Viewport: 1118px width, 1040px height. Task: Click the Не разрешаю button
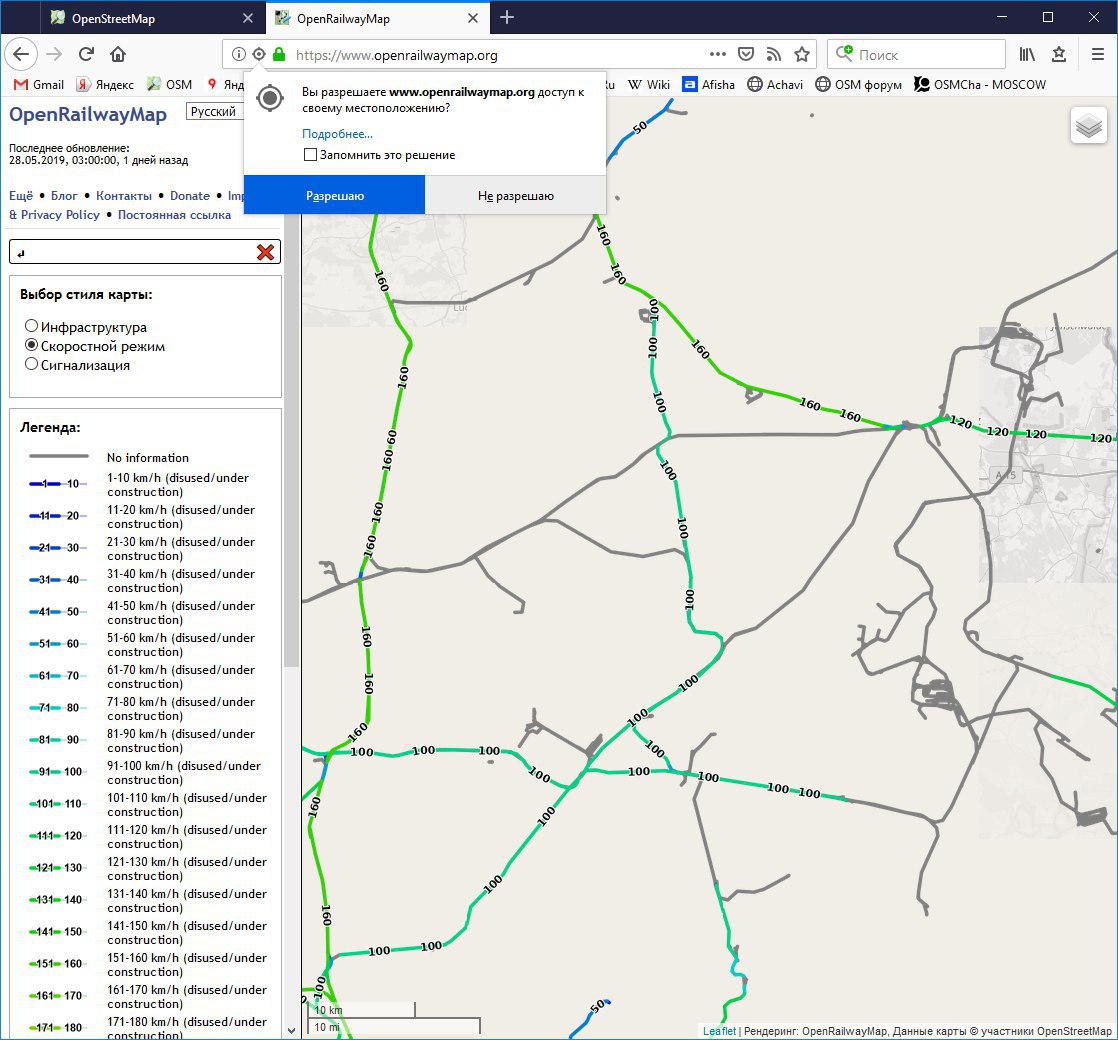[516, 195]
